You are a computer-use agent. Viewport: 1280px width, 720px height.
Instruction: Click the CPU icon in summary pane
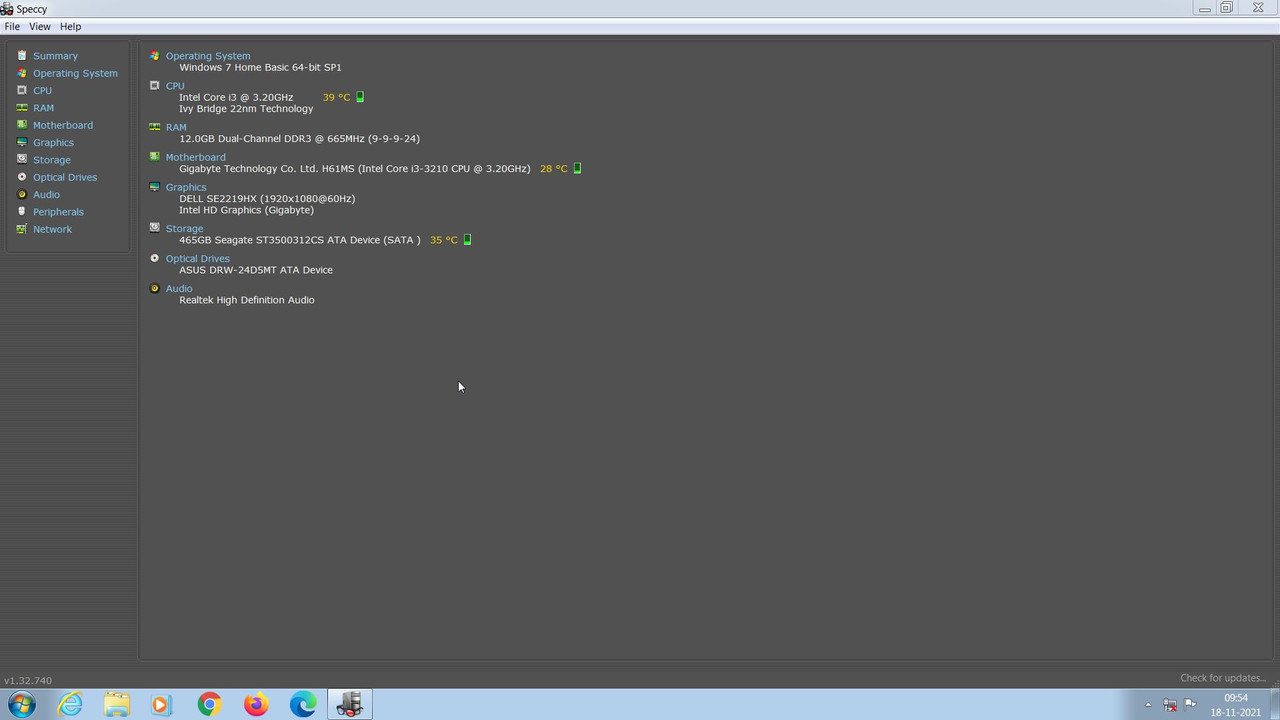pos(154,86)
